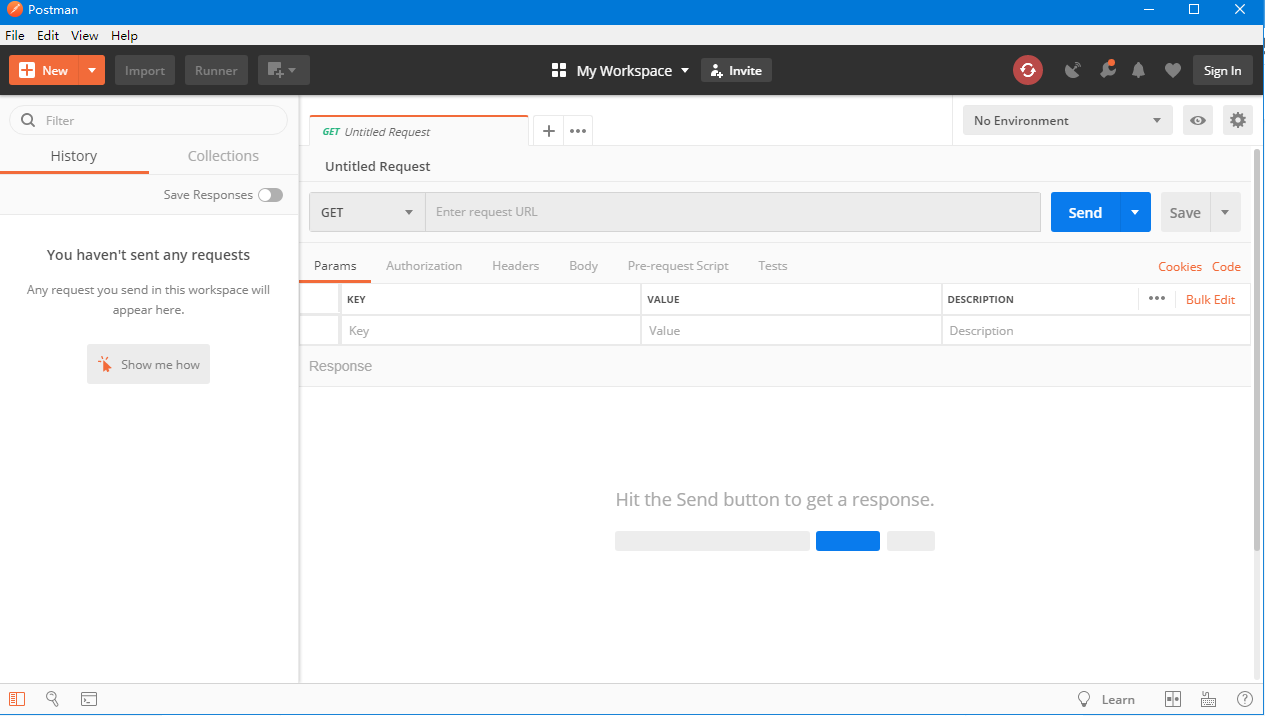The image size is (1265, 716).
Task: Toggle the Save Responses switch
Action: pos(270,195)
